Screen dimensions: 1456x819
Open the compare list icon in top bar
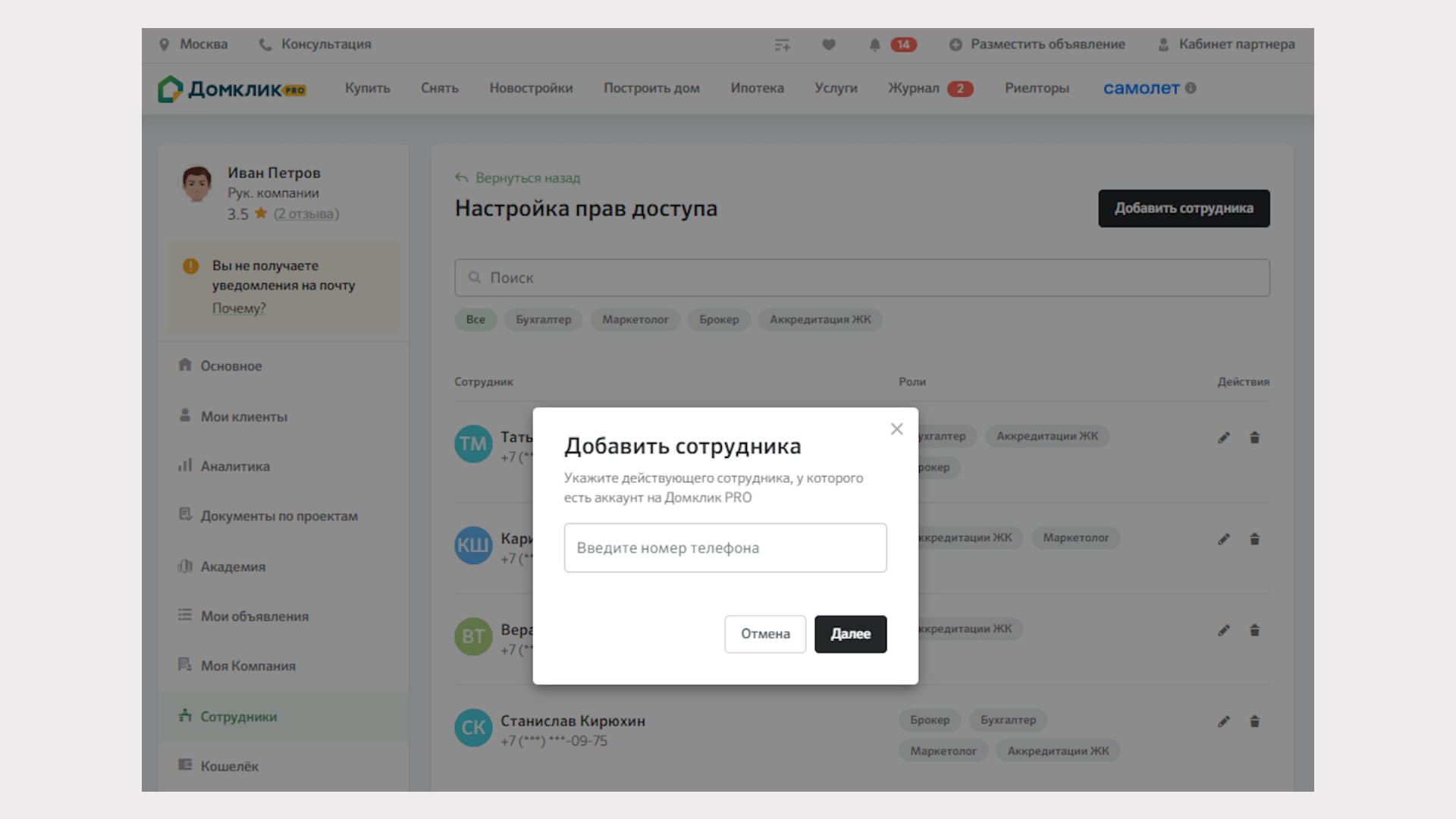click(x=782, y=45)
